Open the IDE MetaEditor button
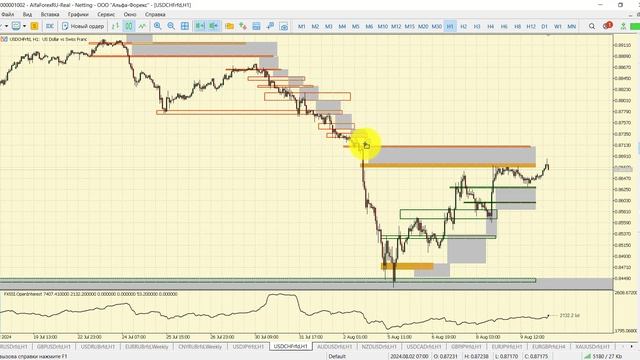This screenshot has width=640, height=360. tap(50, 26)
